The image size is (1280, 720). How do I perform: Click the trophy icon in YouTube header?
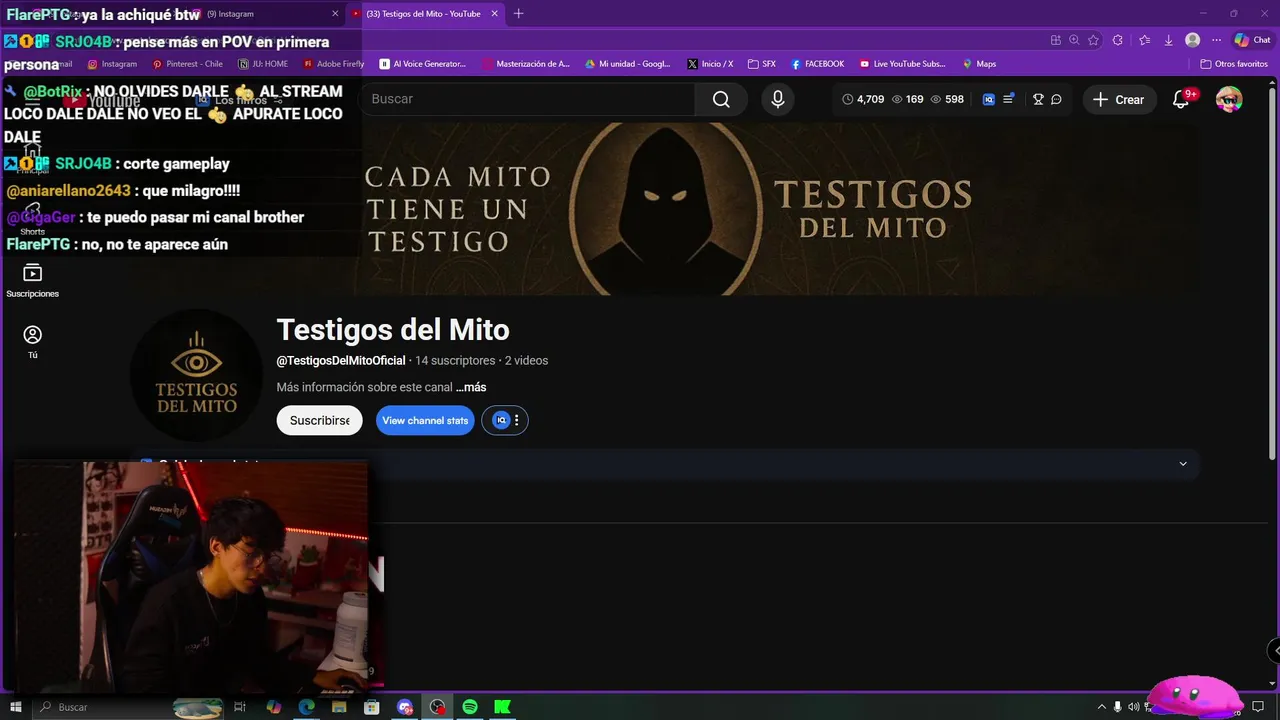click(1038, 99)
